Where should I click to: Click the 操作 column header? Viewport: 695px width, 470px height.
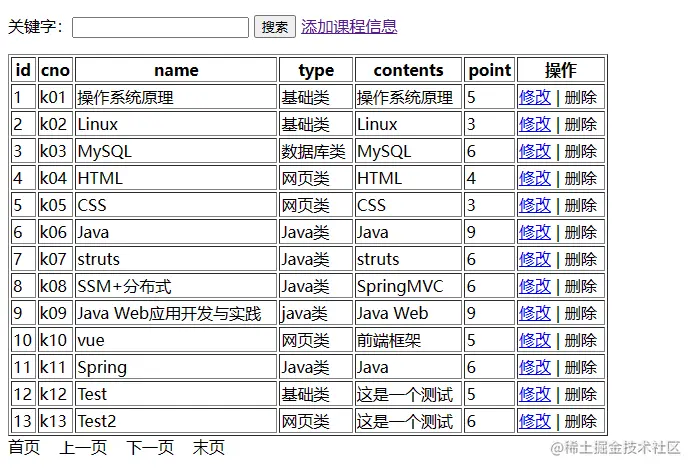coord(561,70)
